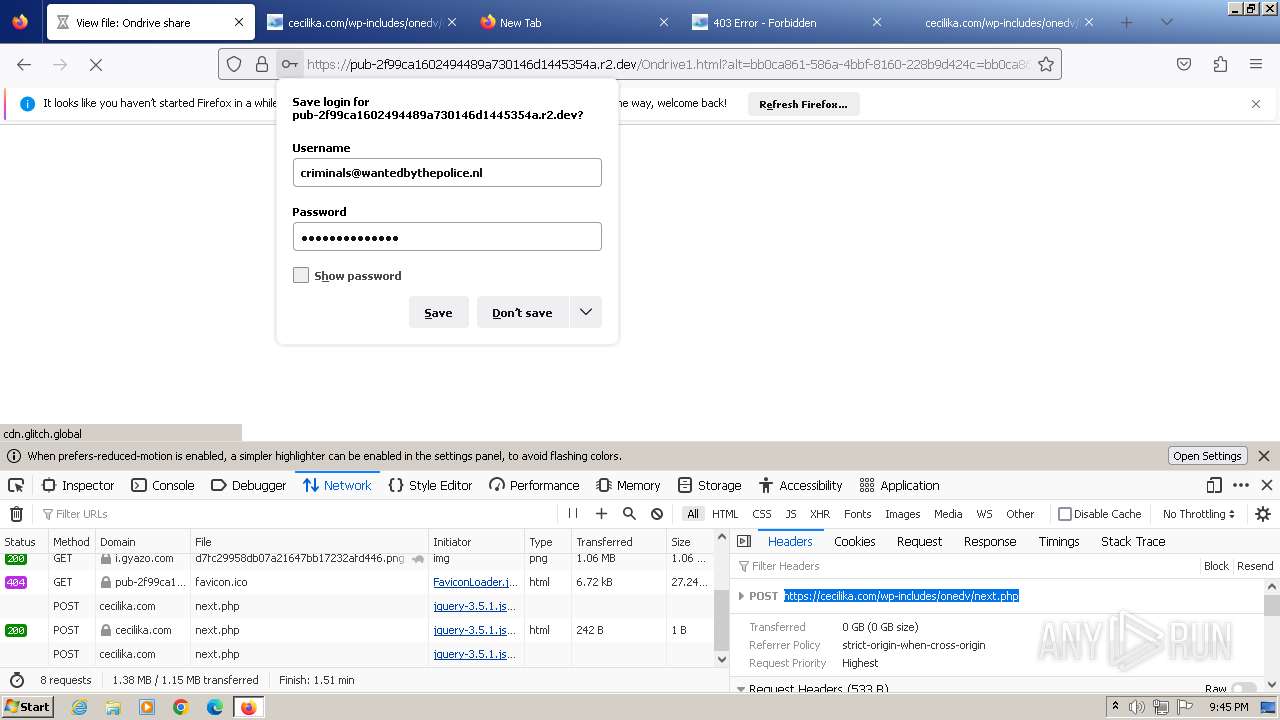The height and width of the screenshot is (720, 1280).
Task: Open the Don't save dropdown arrow
Action: pyautogui.click(x=586, y=312)
